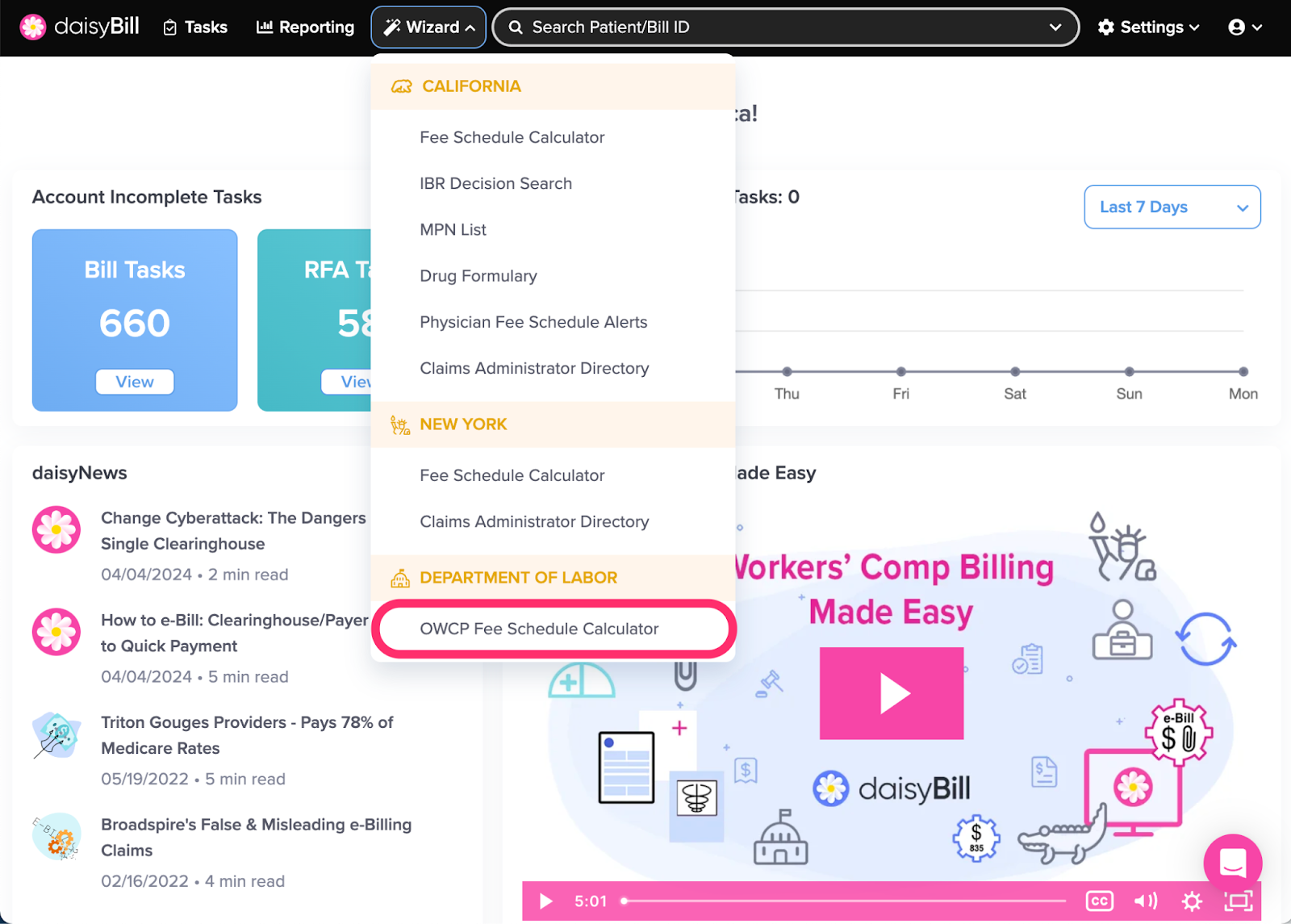Image resolution: width=1291 pixels, height=924 pixels.
Task: Select OWCP Fee Schedule Calculator
Action: (x=539, y=629)
